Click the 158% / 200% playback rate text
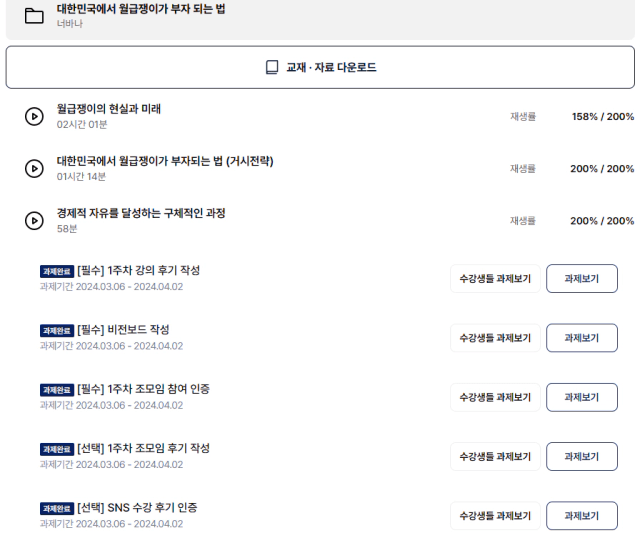Image resolution: width=640 pixels, height=538 pixels. tap(603, 117)
